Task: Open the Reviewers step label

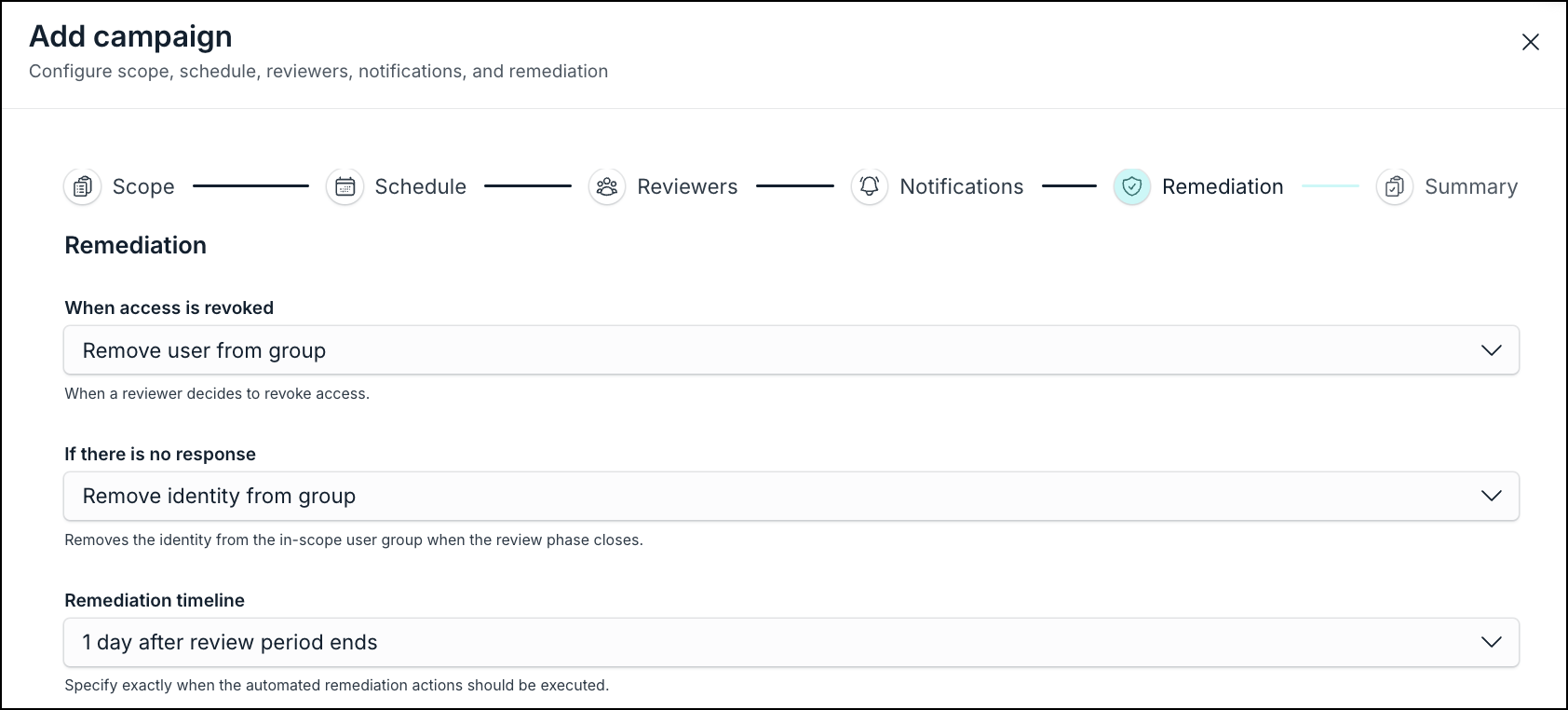Action: (x=687, y=186)
